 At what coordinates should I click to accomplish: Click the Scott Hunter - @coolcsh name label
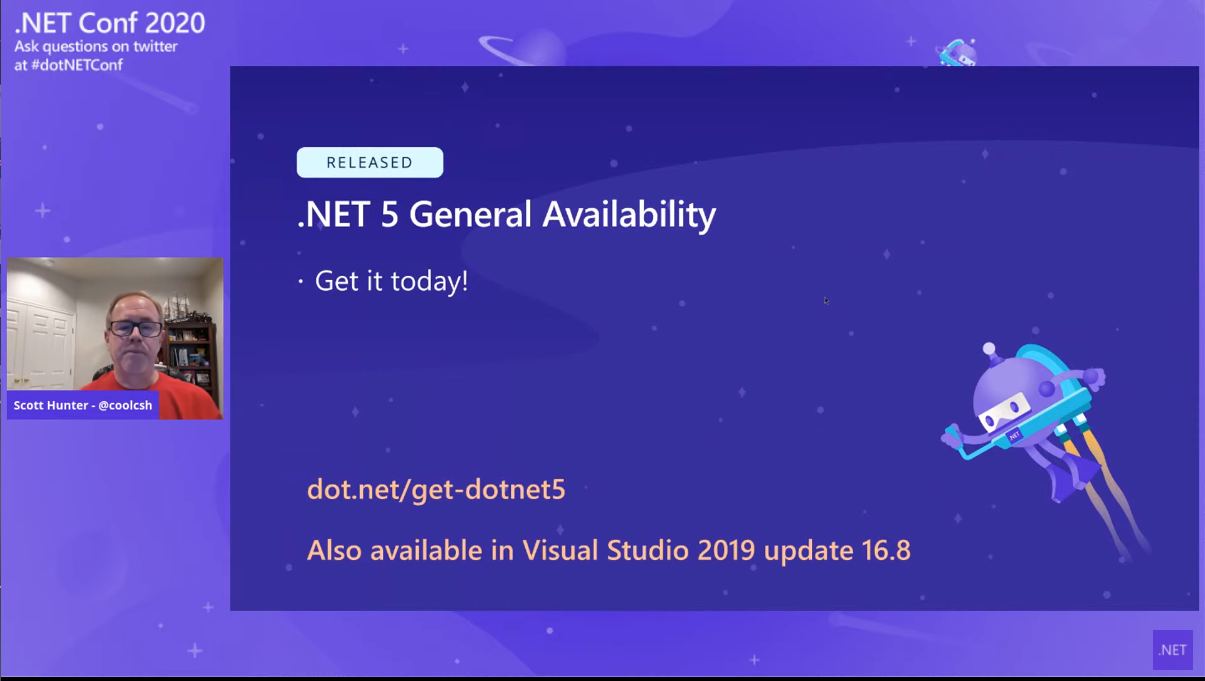click(x=83, y=405)
